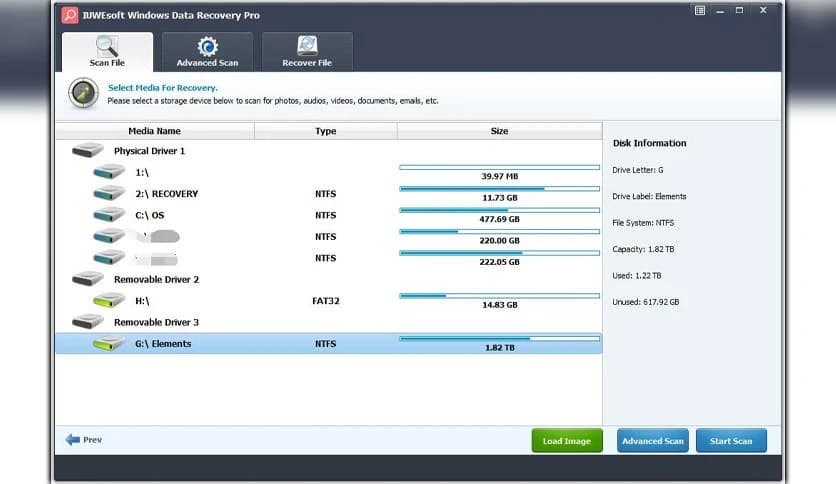Select the C:\ OS partition

(x=329, y=215)
